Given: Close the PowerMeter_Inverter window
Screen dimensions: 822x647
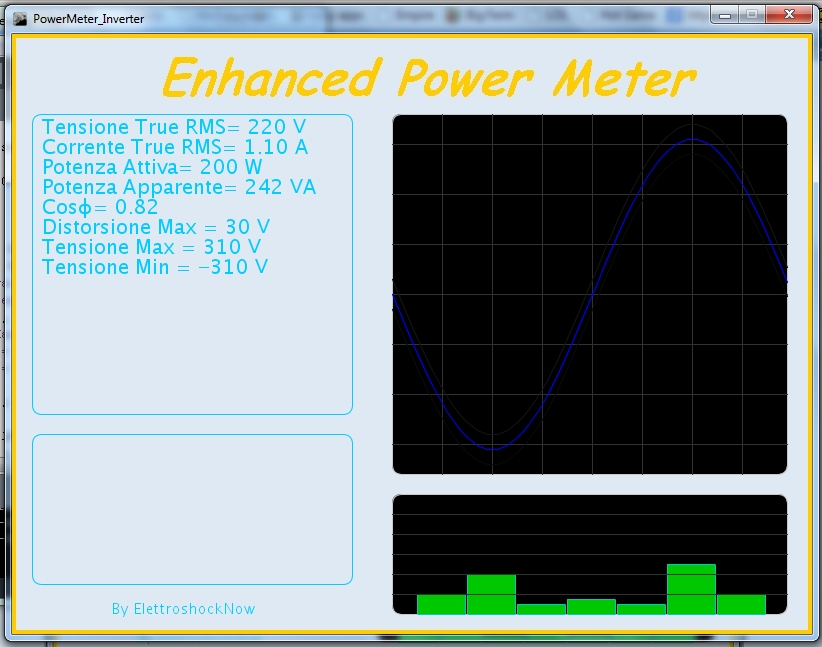Looking at the screenshot, I should [x=789, y=15].
